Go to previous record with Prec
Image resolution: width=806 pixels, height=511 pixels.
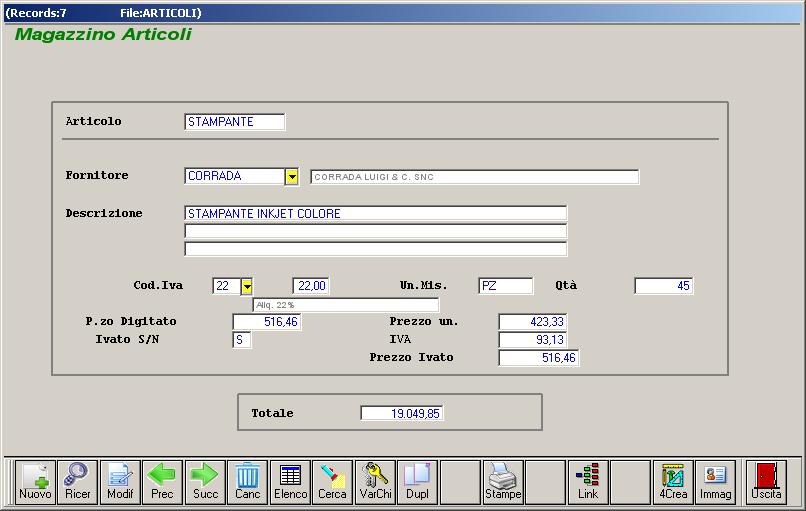pyautogui.click(x=162, y=482)
